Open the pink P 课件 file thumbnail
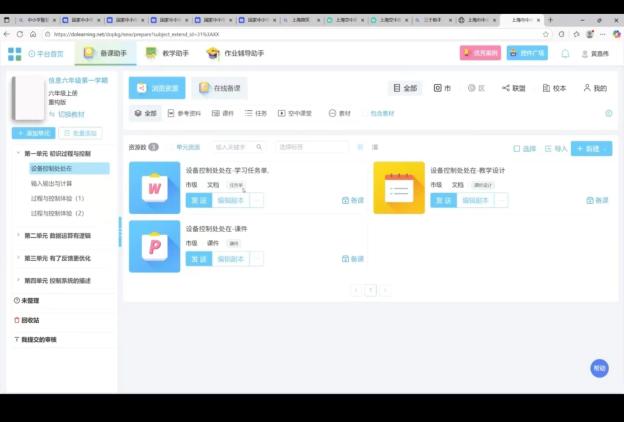 155,246
